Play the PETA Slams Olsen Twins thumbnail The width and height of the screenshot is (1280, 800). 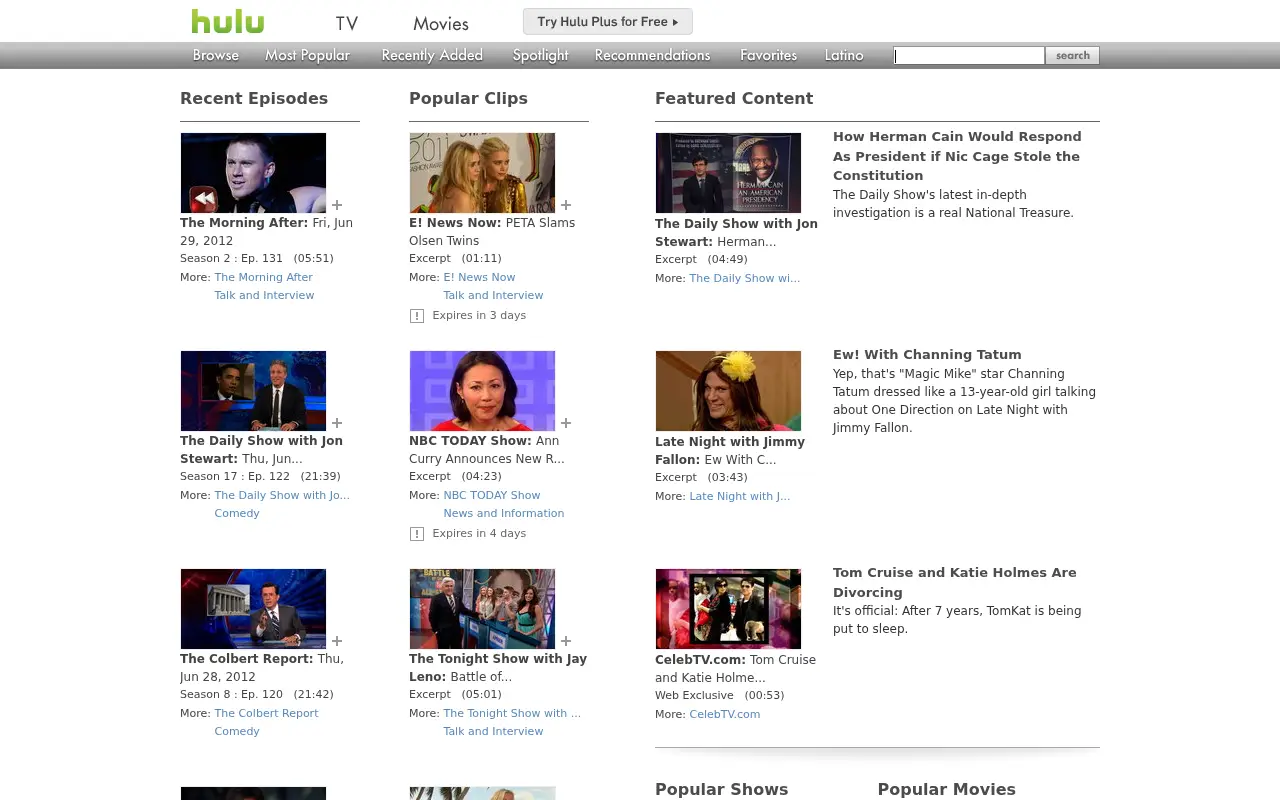(x=482, y=173)
